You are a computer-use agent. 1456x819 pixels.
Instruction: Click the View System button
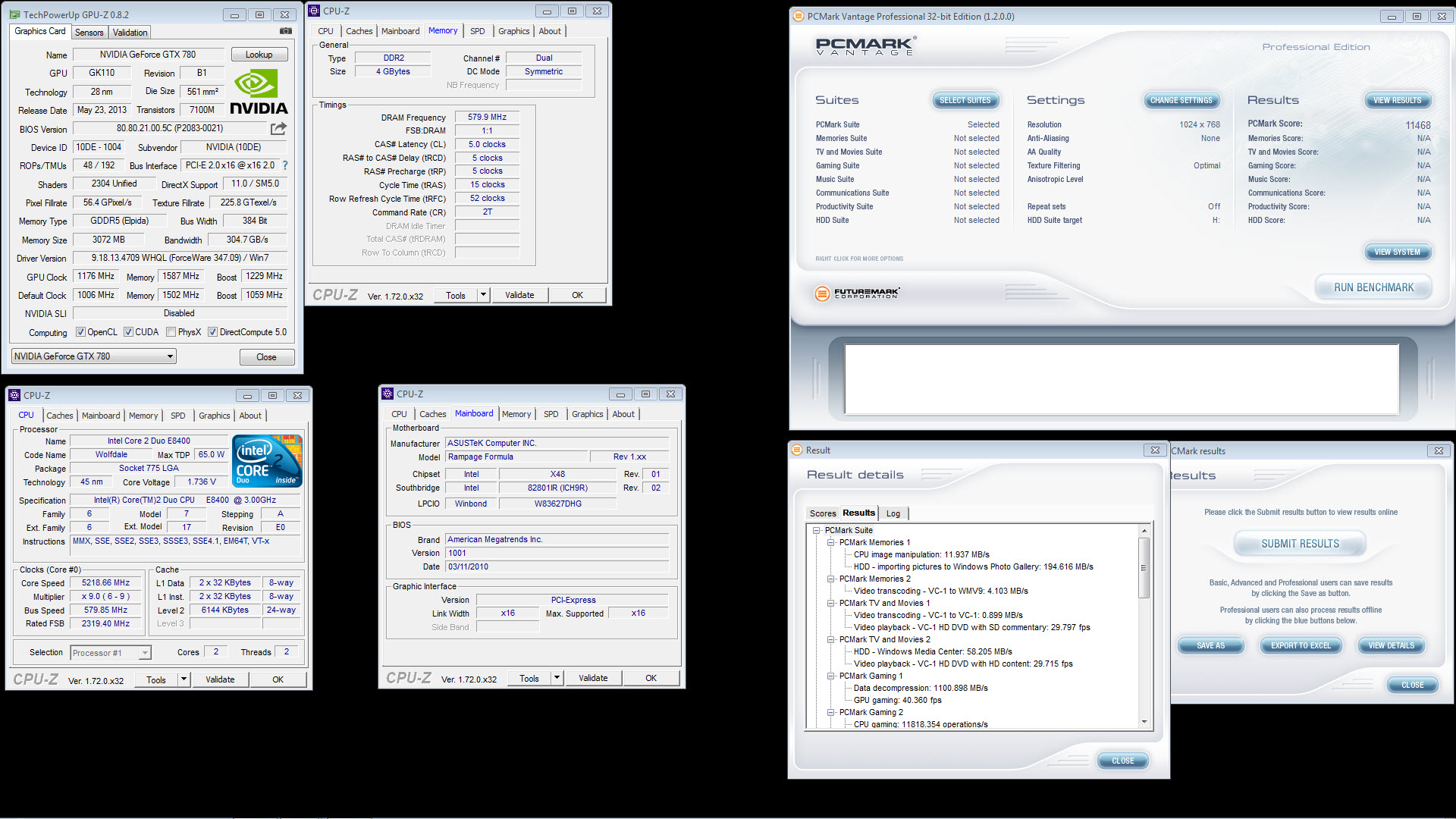[1397, 252]
